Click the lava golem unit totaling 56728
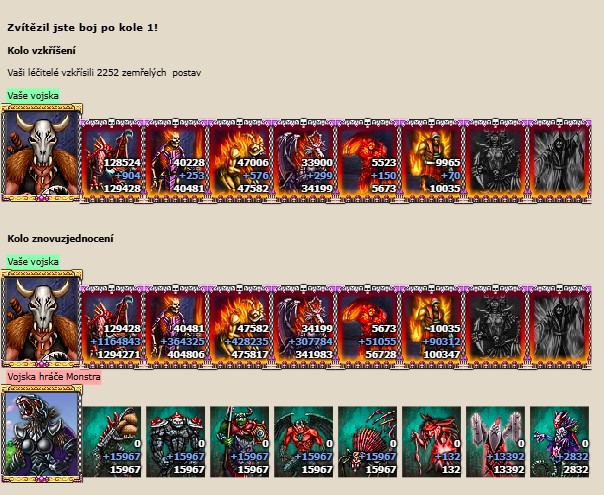Screen dimensions: 604x495 click(367, 327)
